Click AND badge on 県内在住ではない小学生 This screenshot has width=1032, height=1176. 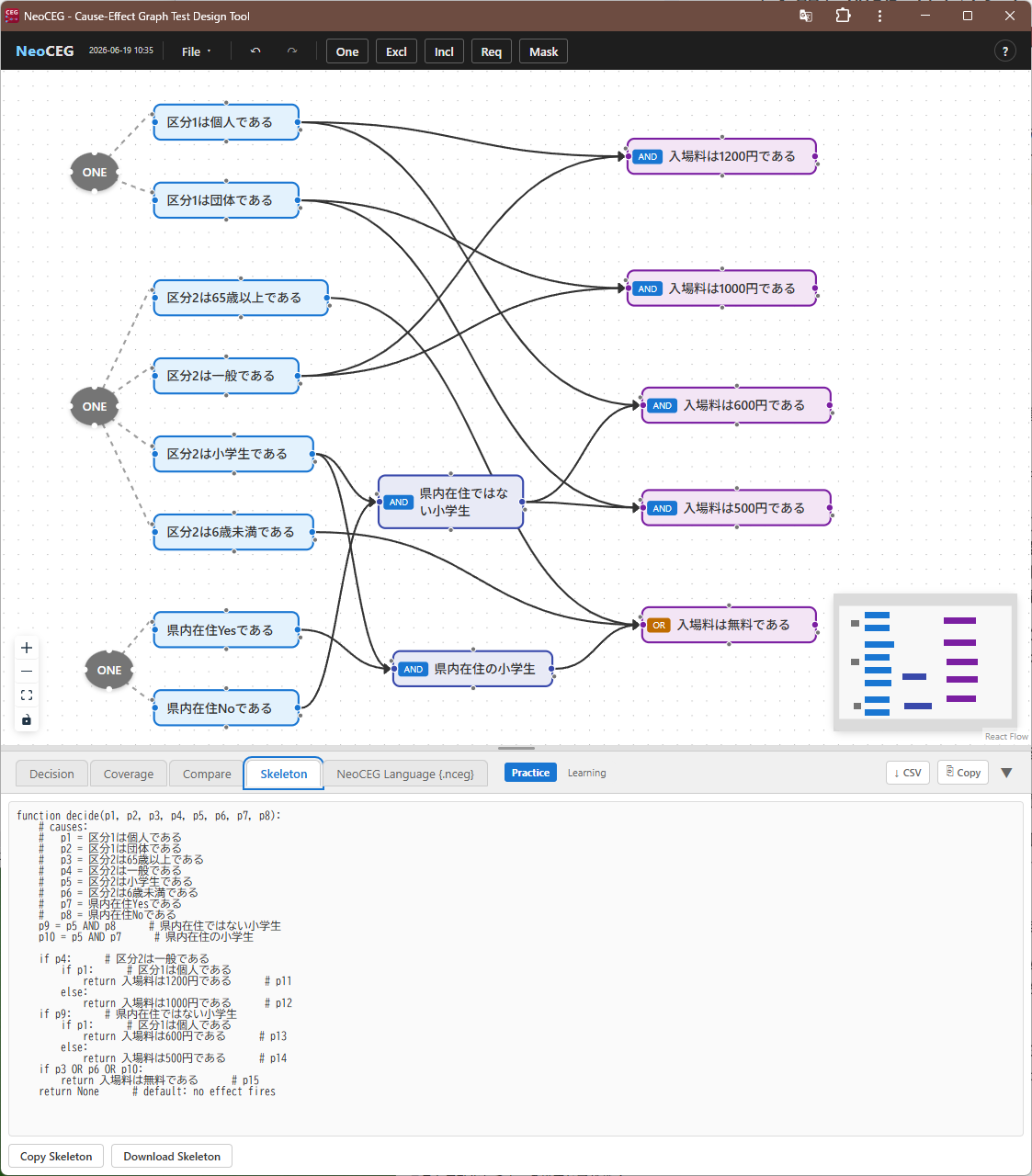[399, 502]
